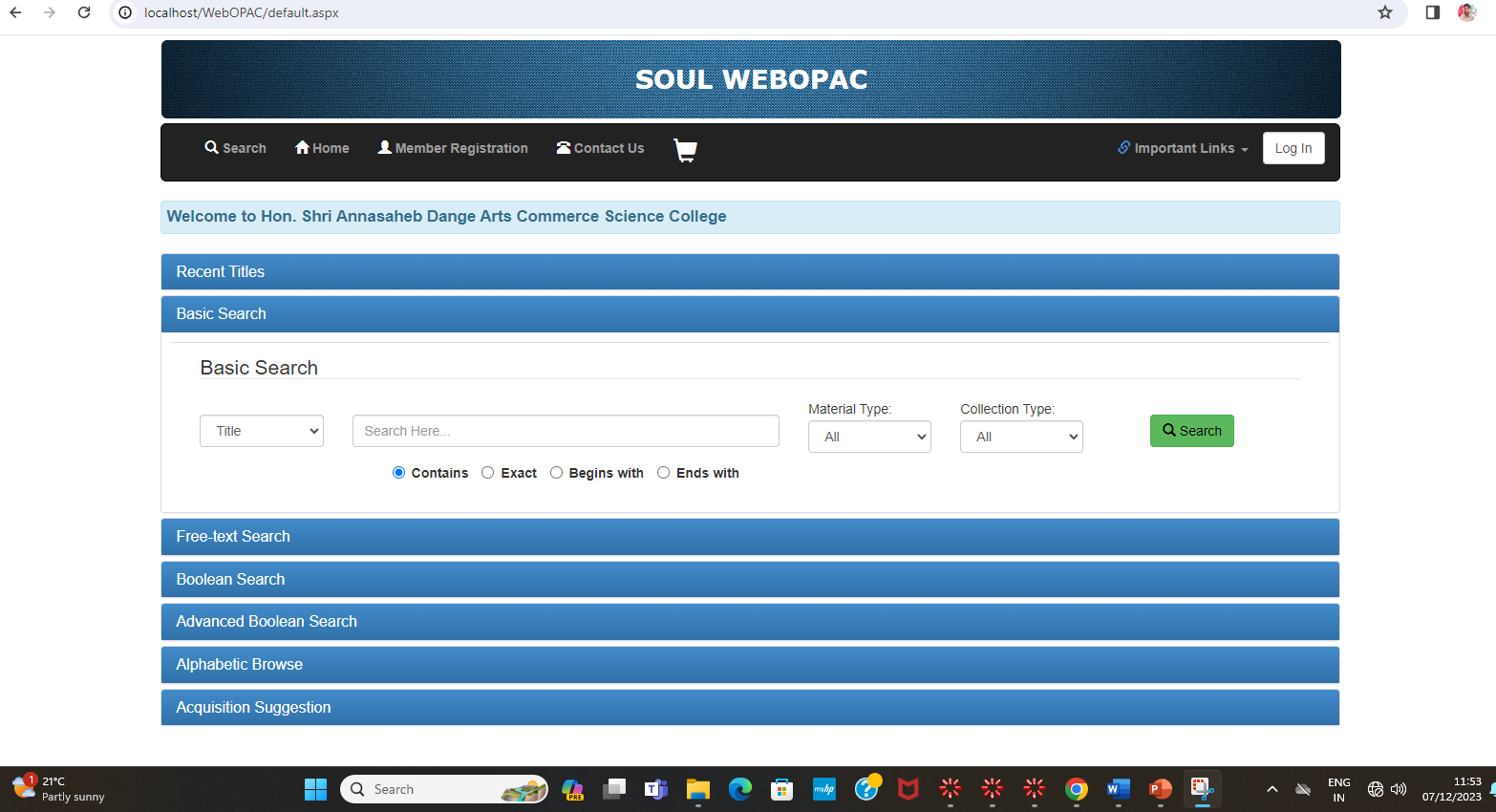Select the Exact match radio button

click(x=488, y=473)
